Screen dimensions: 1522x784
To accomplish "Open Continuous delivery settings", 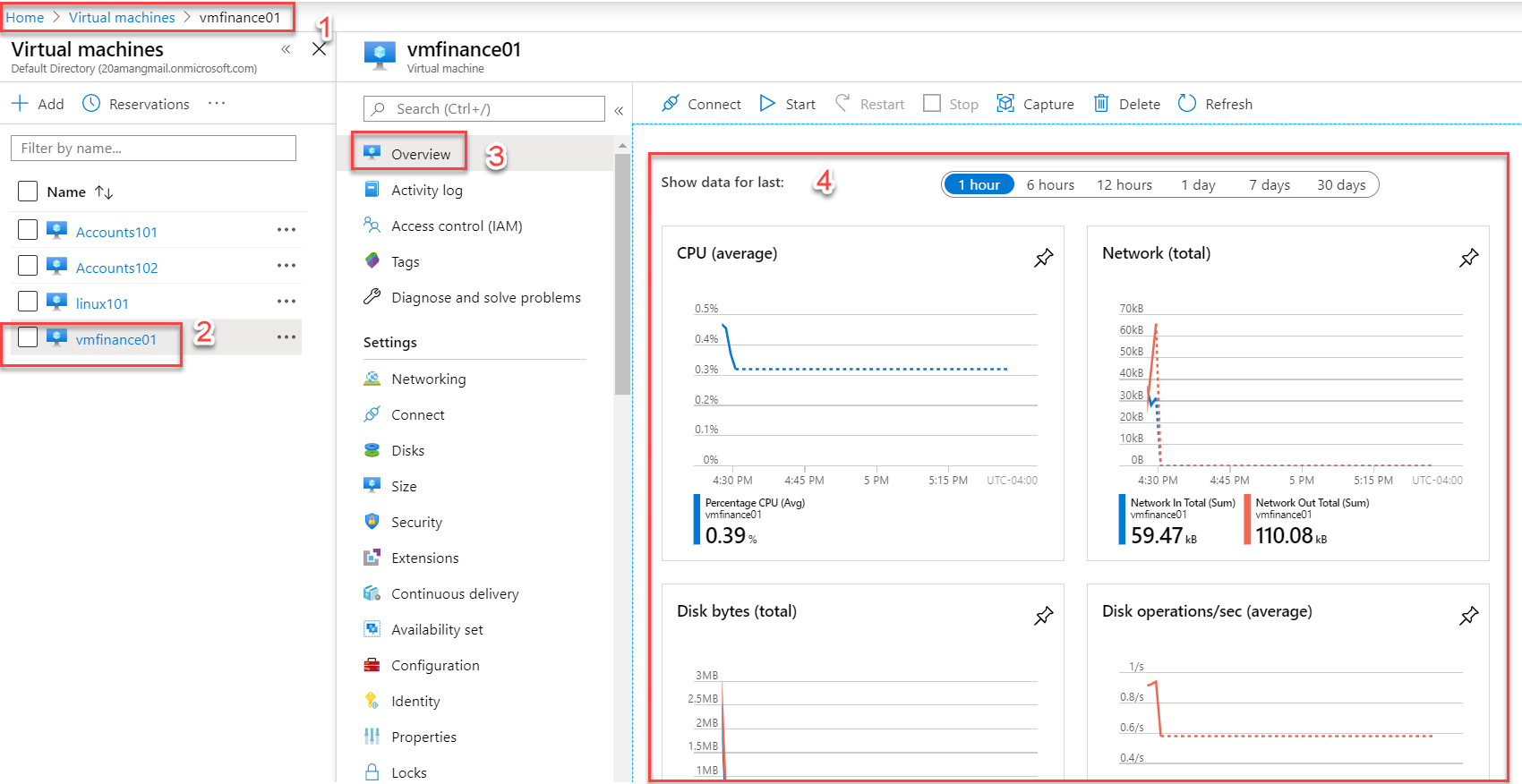I will tap(455, 593).
